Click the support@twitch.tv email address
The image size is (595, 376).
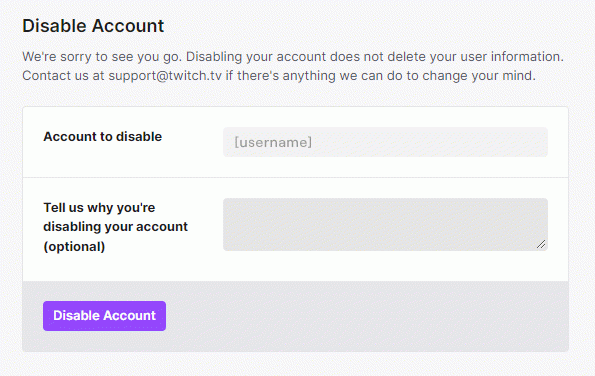point(165,76)
